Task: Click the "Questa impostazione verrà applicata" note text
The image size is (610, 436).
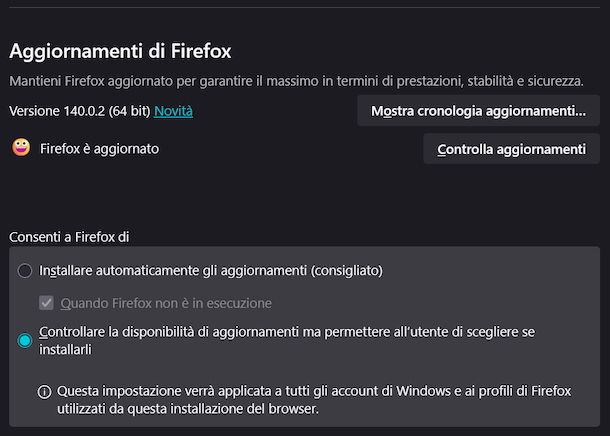Action: click(200, 391)
